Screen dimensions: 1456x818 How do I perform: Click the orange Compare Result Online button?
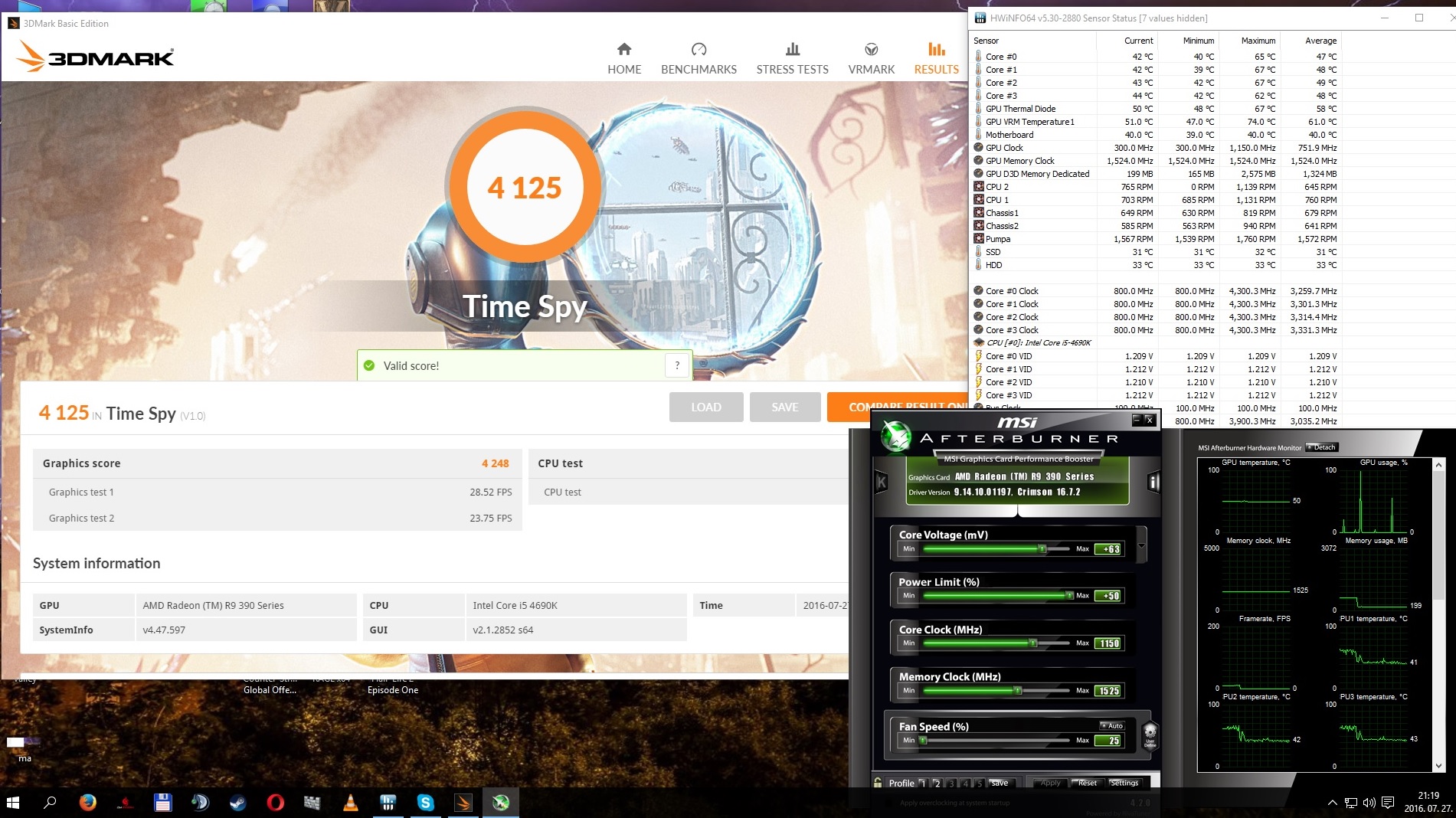tap(898, 407)
